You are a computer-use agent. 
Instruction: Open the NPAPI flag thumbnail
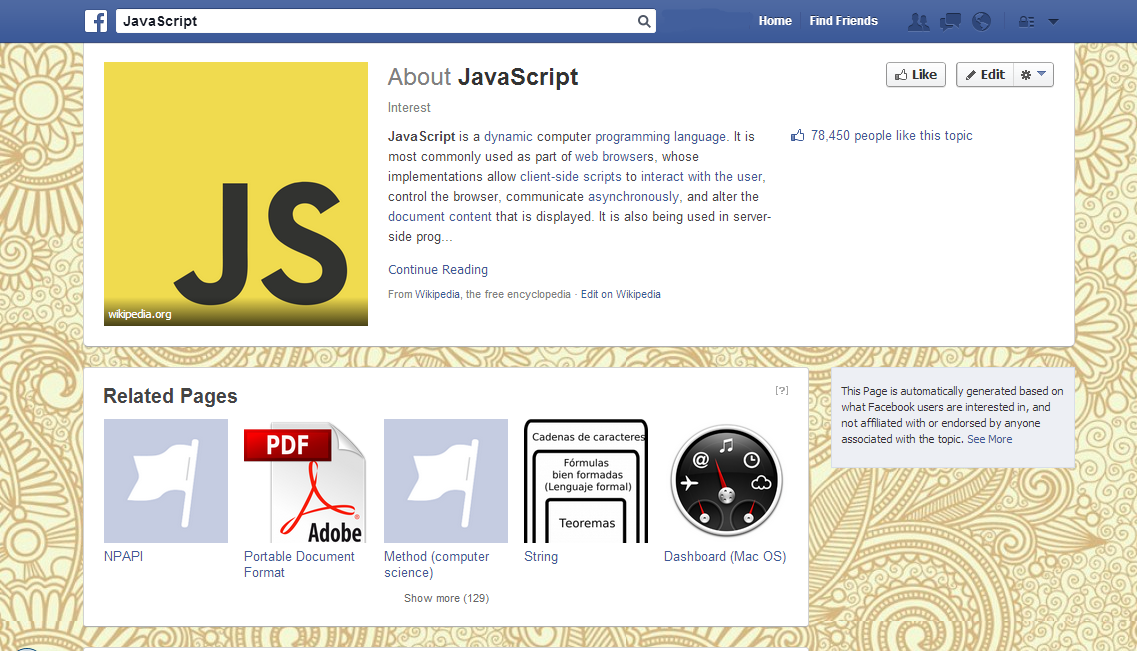coord(166,481)
